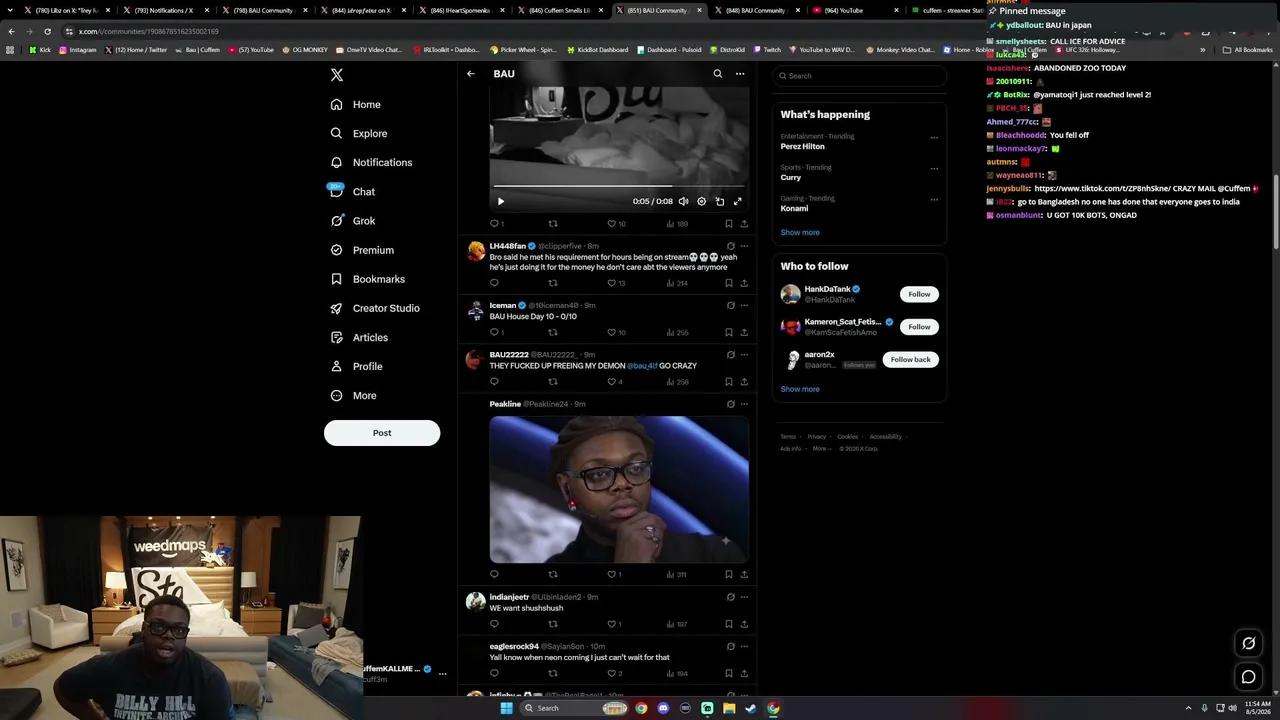Open the Windows Start menu

[x=506, y=708]
